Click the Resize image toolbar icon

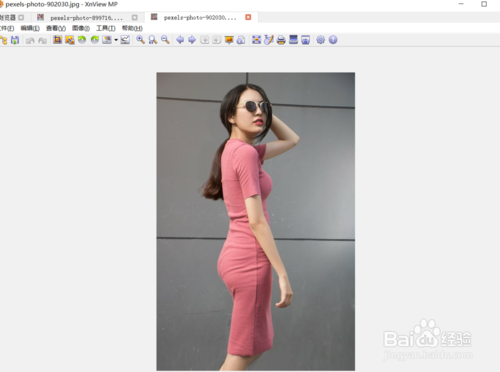[x=70, y=40]
